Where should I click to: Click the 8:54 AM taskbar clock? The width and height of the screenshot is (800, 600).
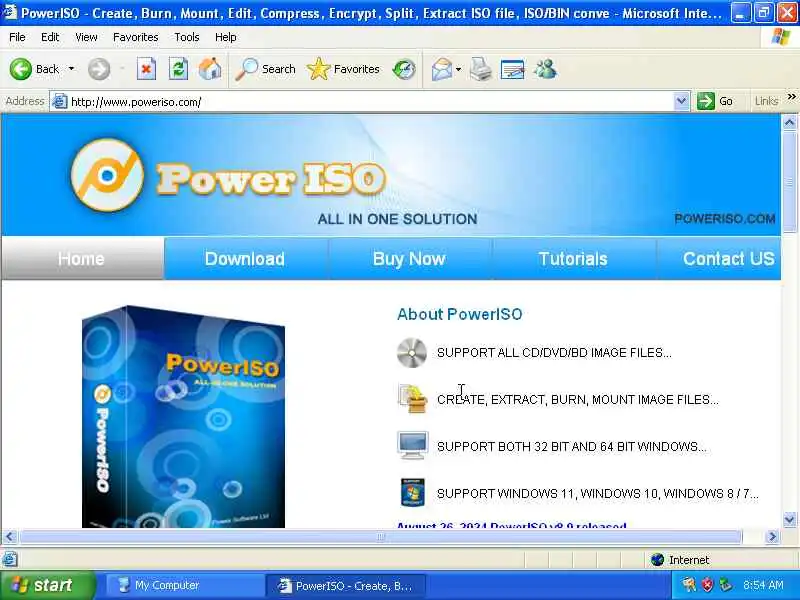pyautogui.click(x=764, y=585)
